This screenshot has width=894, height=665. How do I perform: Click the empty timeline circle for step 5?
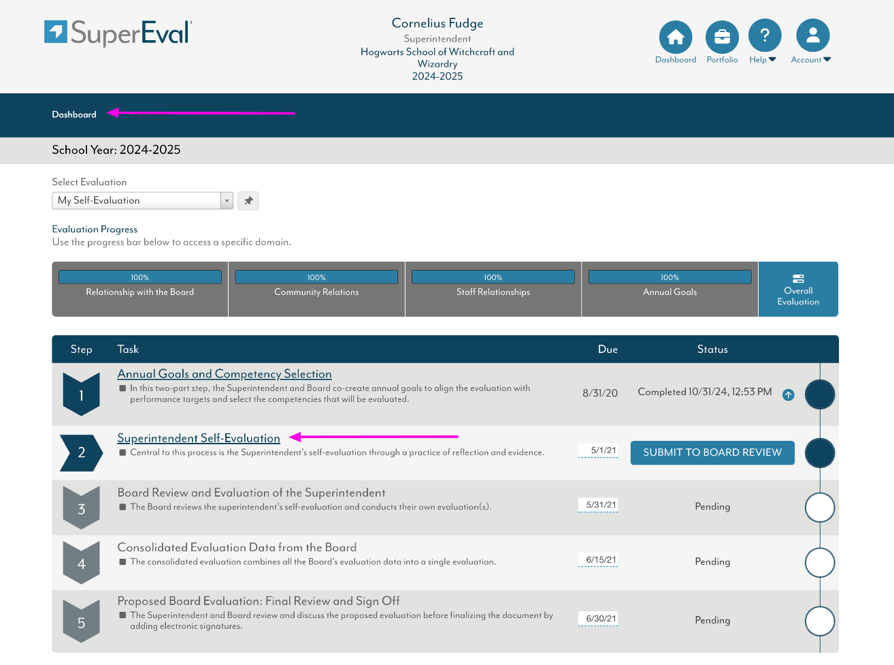click(820, 621)
